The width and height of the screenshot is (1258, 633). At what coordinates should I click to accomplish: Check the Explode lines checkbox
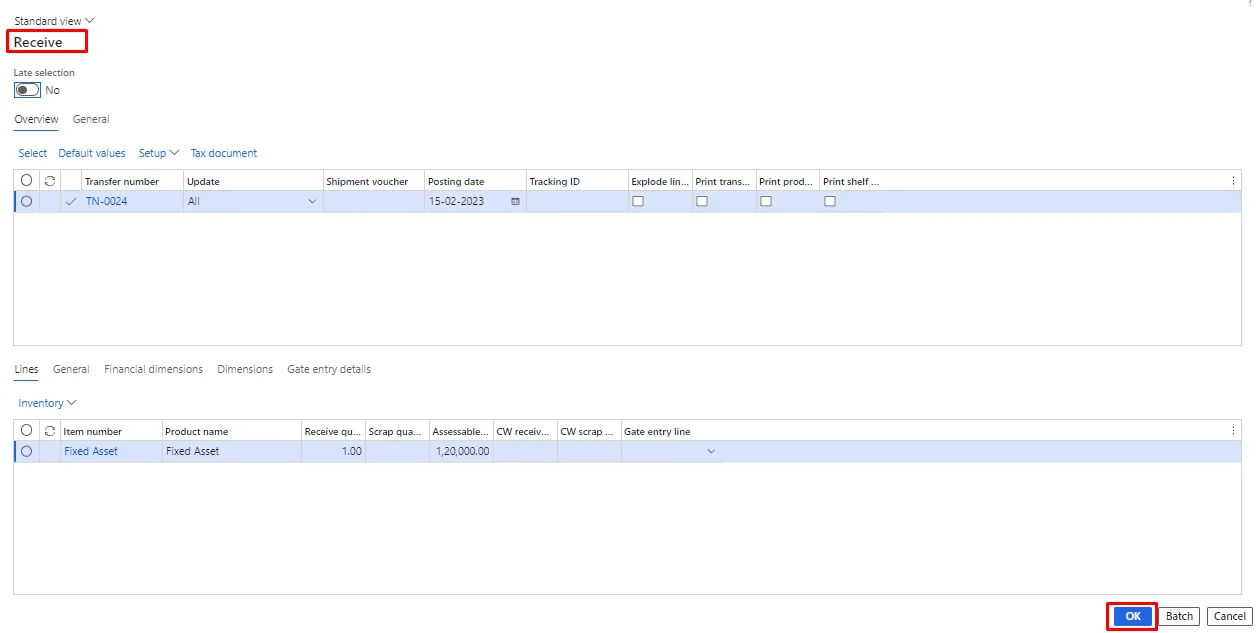[x=638, y=201]
